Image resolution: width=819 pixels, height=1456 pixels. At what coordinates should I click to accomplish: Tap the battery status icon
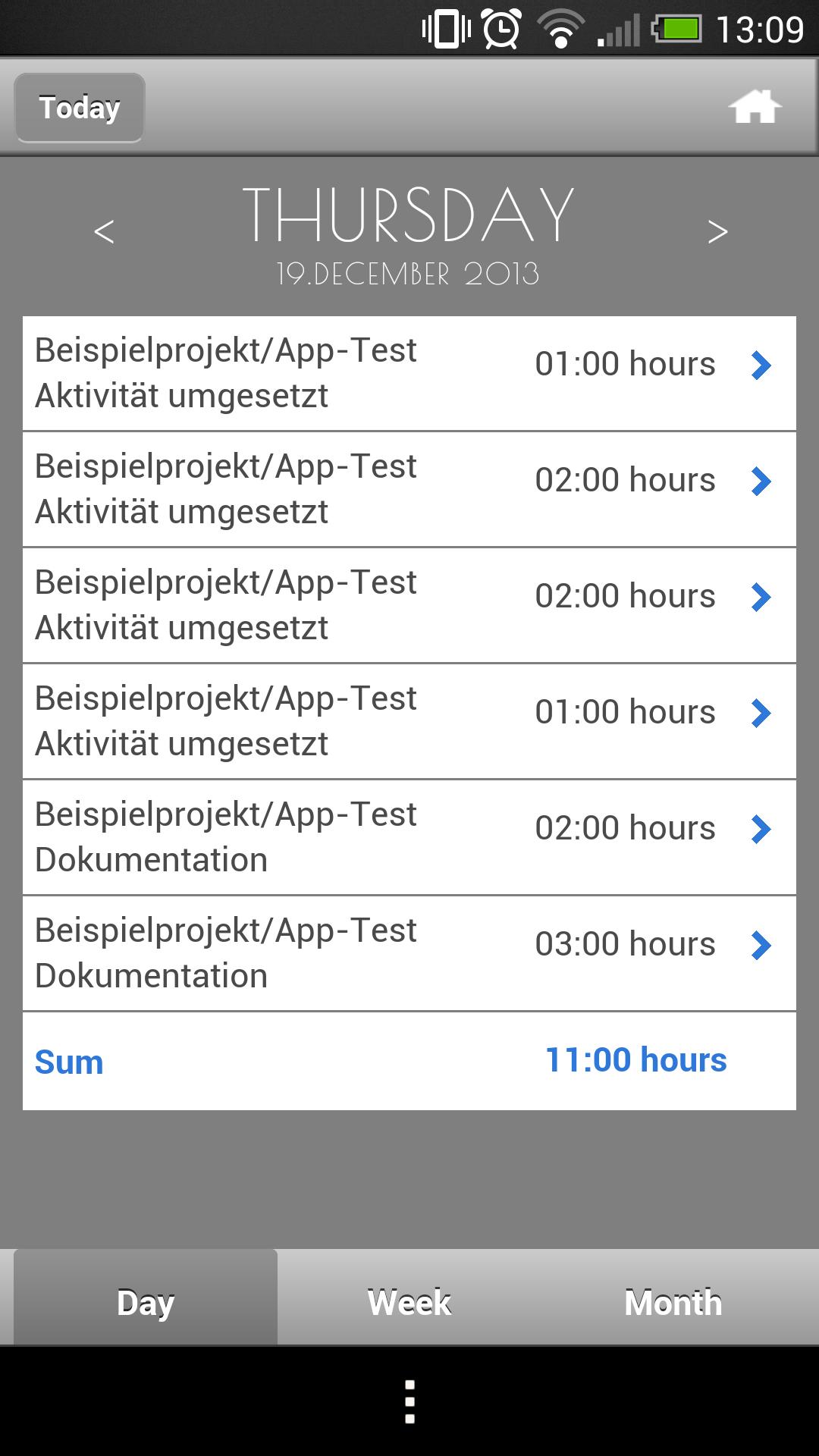677,30
